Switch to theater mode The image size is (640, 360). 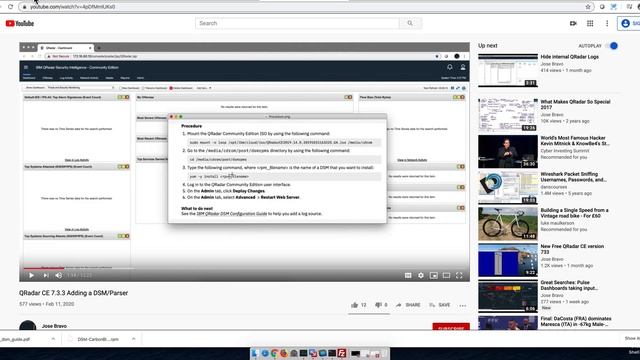point(447,276)
